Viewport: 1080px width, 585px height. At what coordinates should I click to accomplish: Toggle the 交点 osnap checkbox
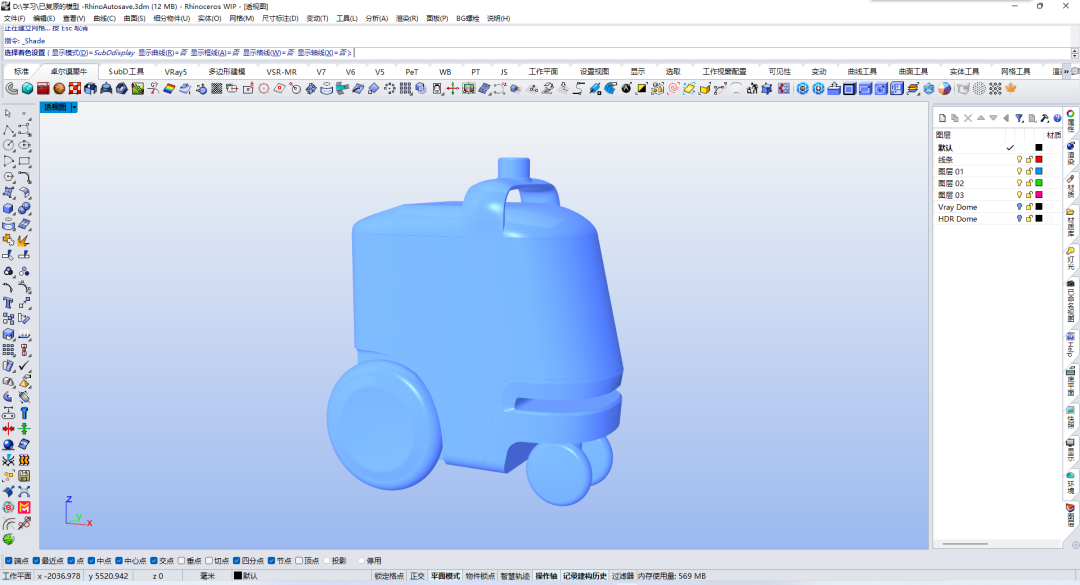[154, 561]
